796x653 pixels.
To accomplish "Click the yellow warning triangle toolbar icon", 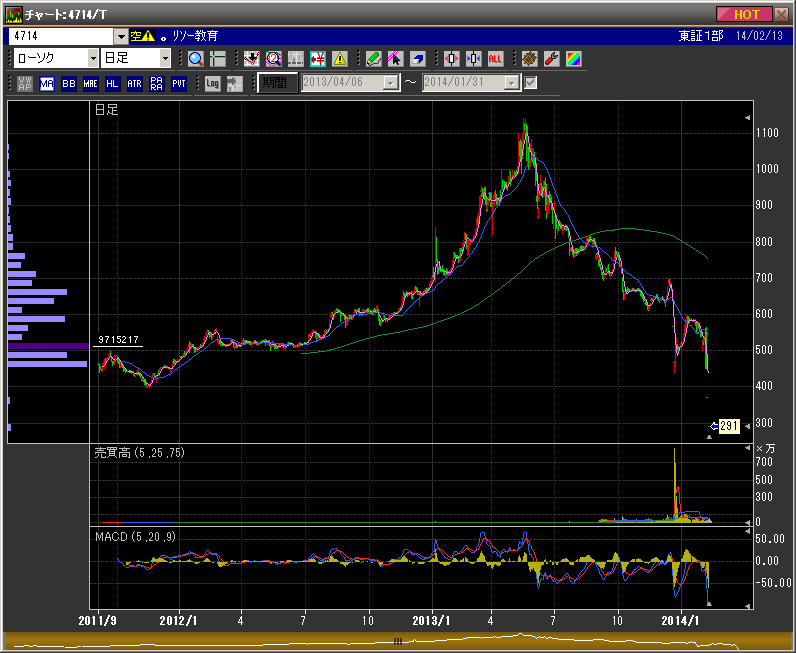I will [339, 59].
